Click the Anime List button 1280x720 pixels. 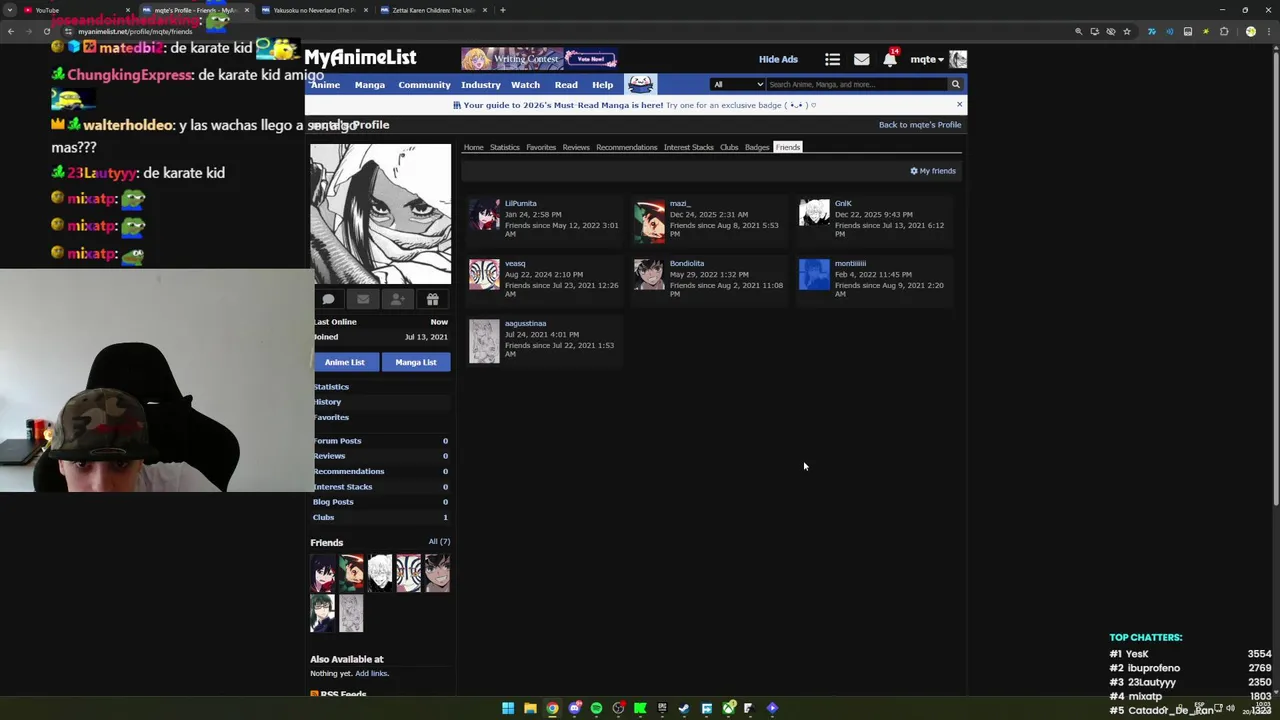tap(345, 362)
